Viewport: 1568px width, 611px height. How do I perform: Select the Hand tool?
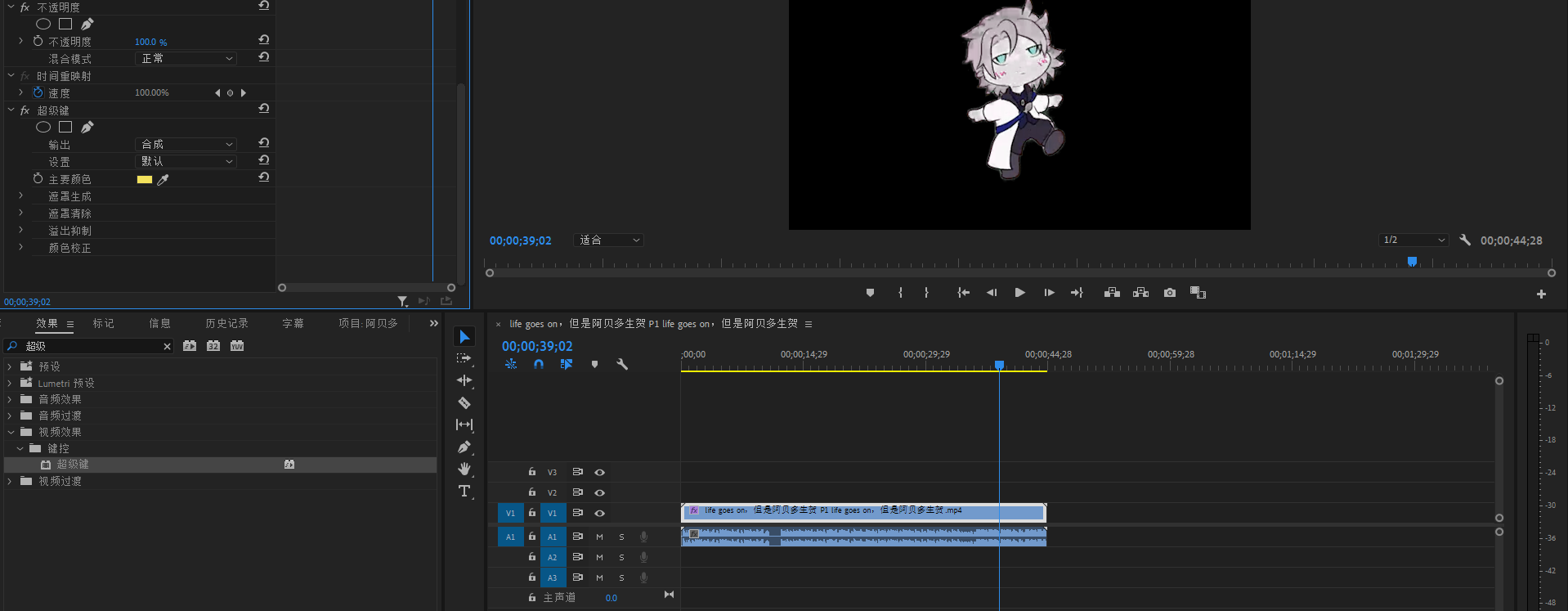[x=464, y=469]
